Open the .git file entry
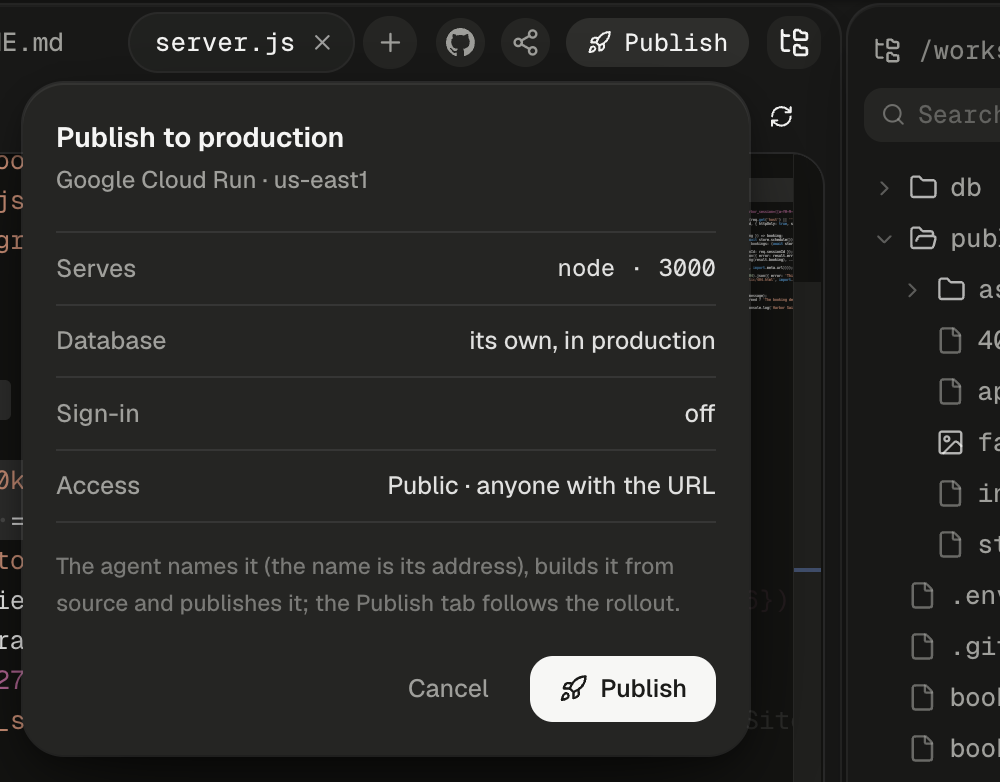This screenshot has height=782, width=1000. click(x=956, y=647)
